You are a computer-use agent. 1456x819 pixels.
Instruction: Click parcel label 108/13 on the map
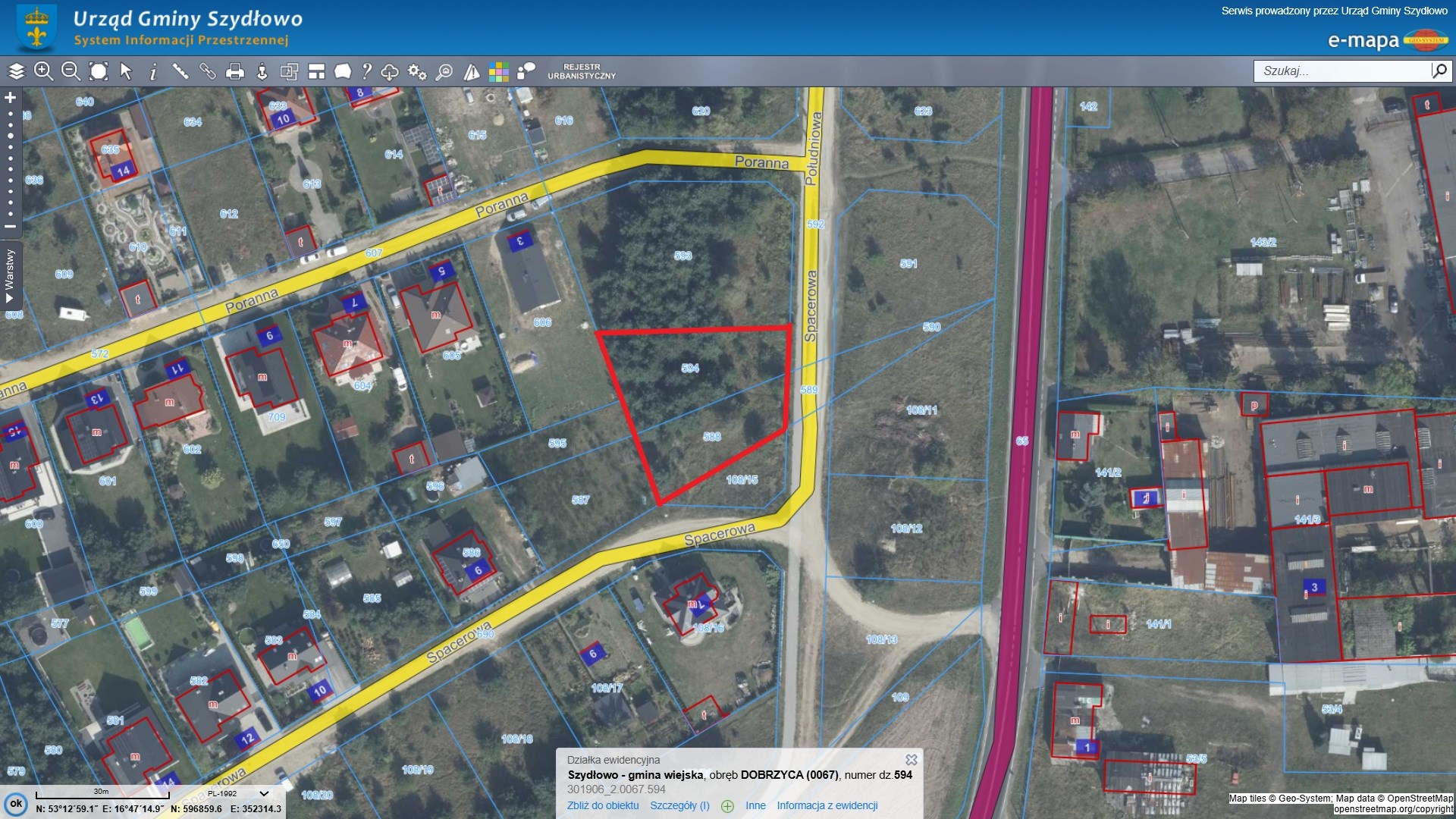point(881,639)
